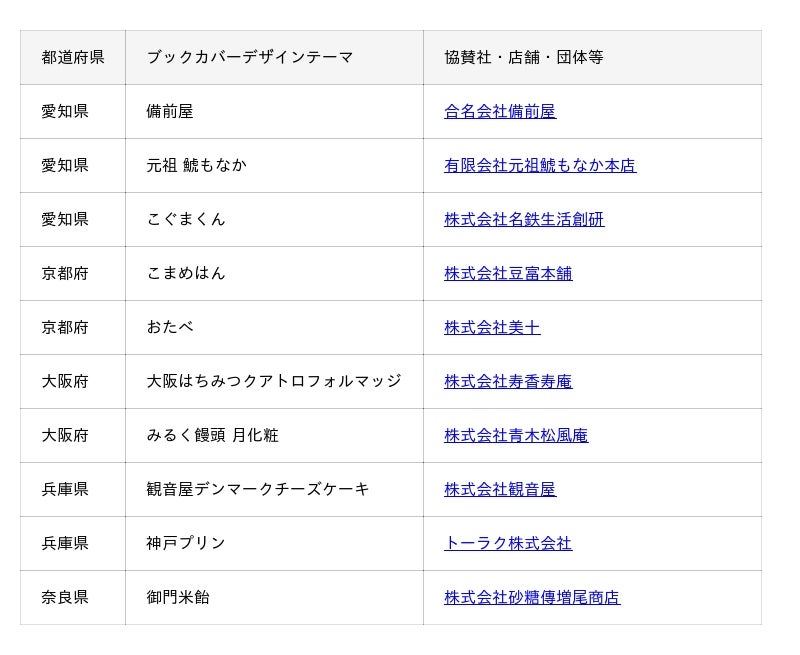Open the 株式会社青木松風庵 link

tap(516, 436)
